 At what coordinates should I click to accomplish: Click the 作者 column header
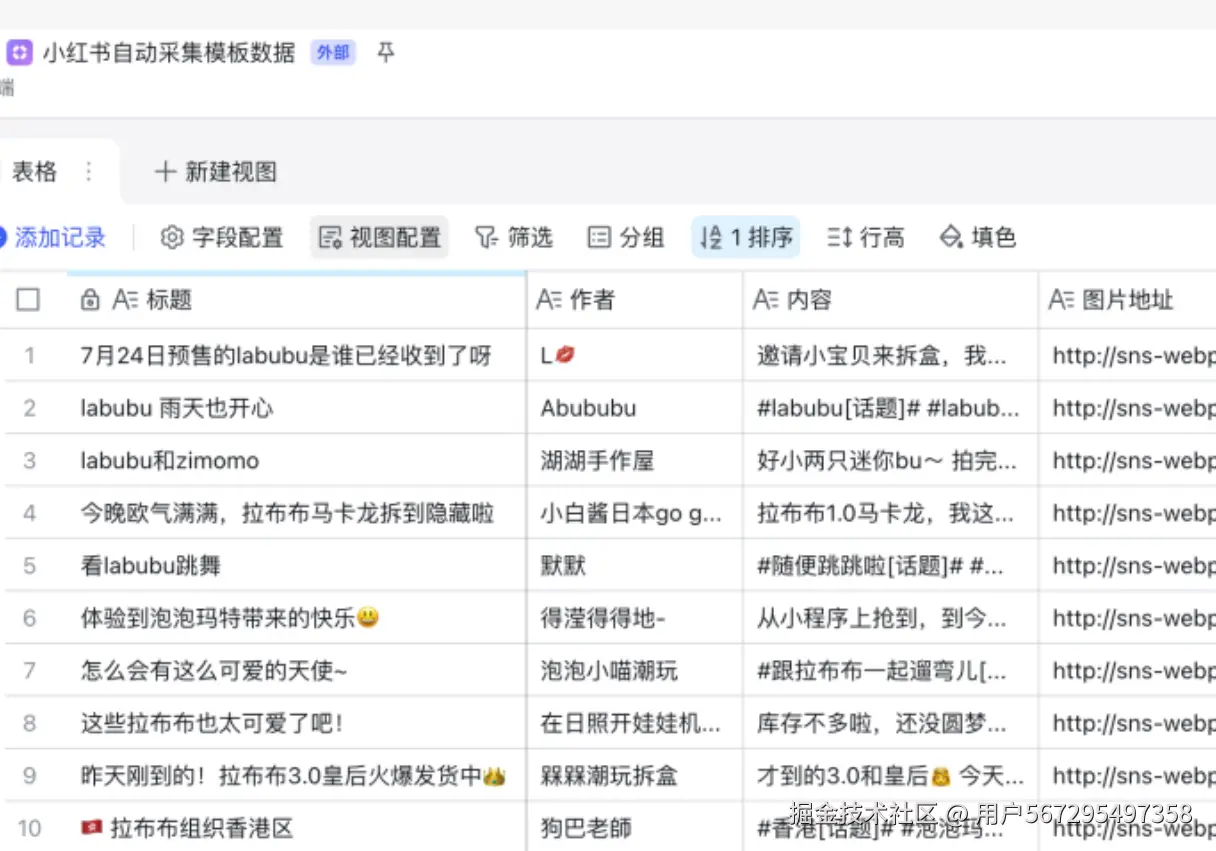634,299
